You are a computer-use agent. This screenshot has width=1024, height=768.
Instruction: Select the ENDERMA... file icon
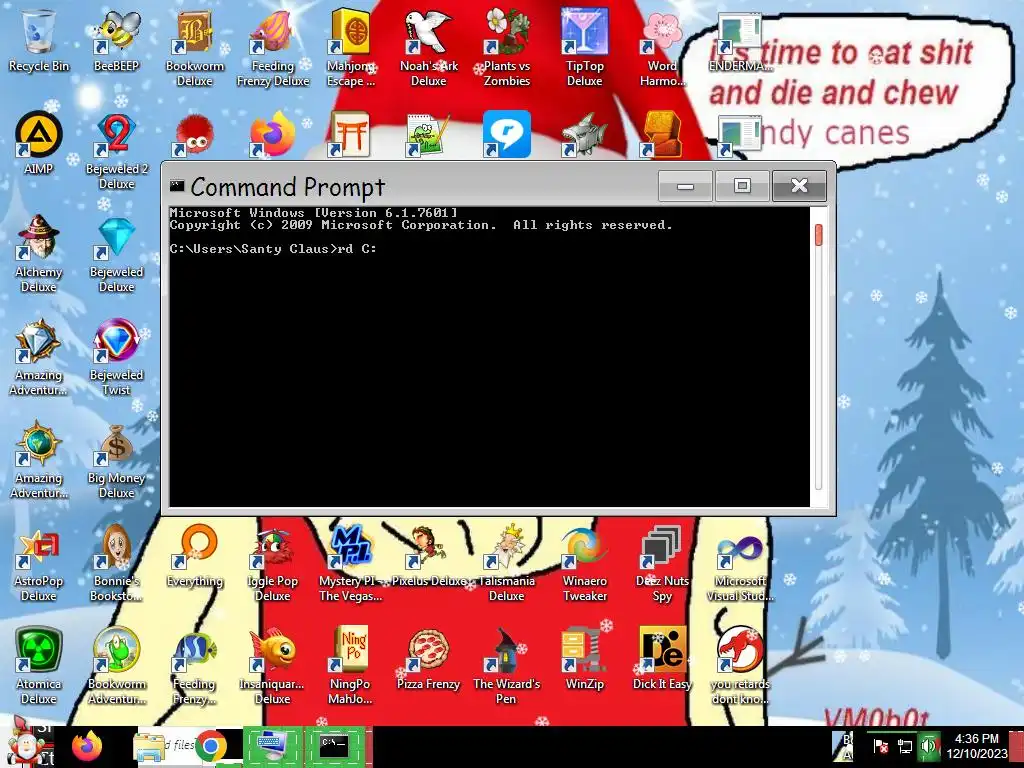point(740,39)
